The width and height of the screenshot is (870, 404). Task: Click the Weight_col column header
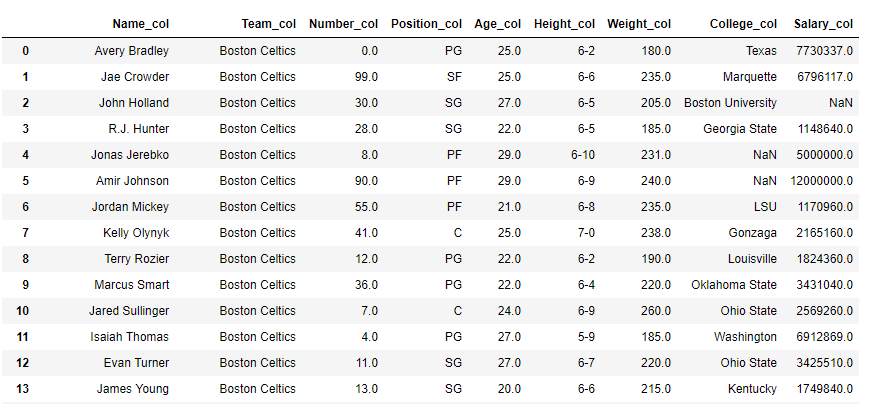click(x=639, y=24)
